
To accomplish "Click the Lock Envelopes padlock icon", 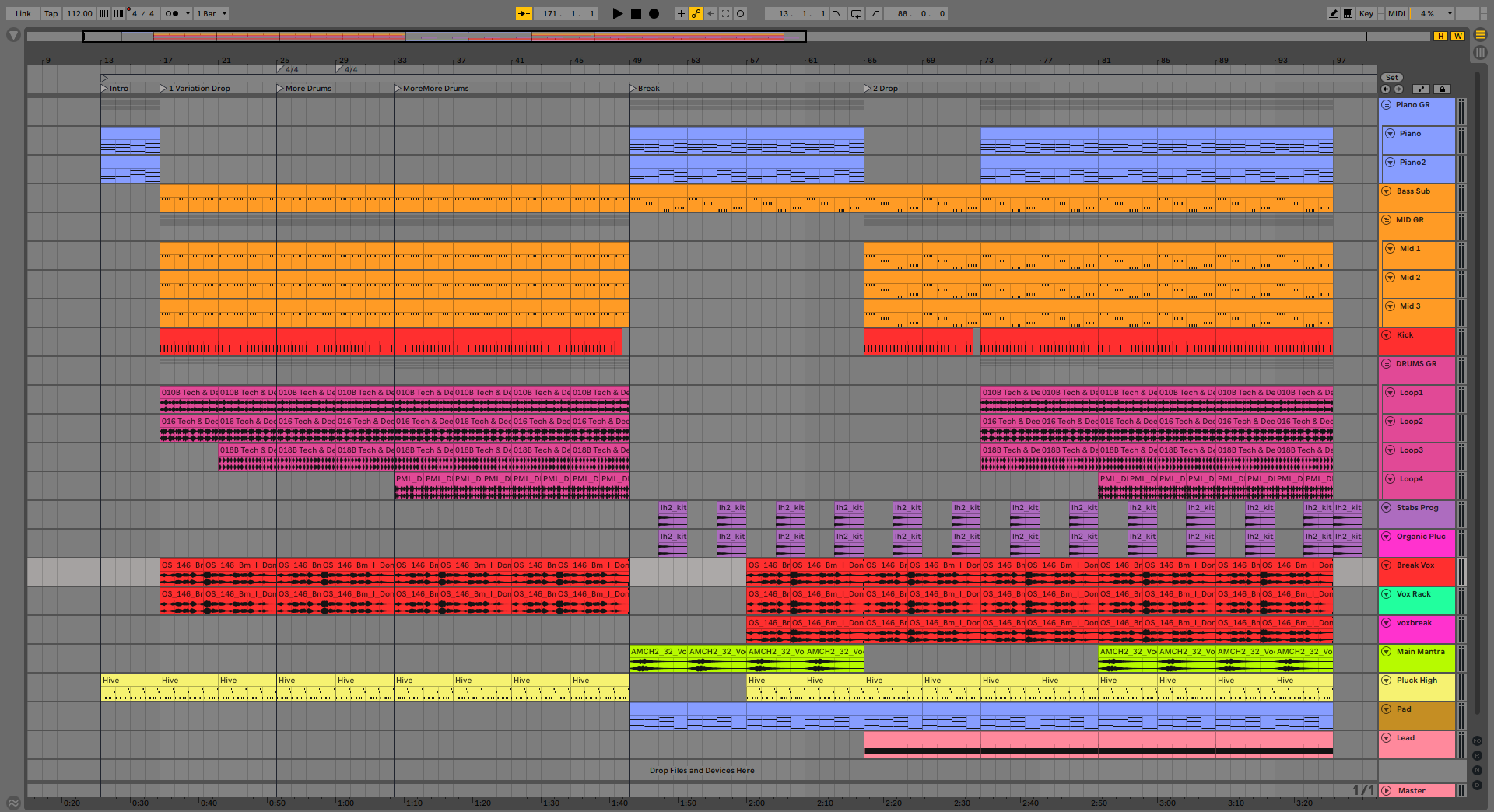I will [1441, 89].
